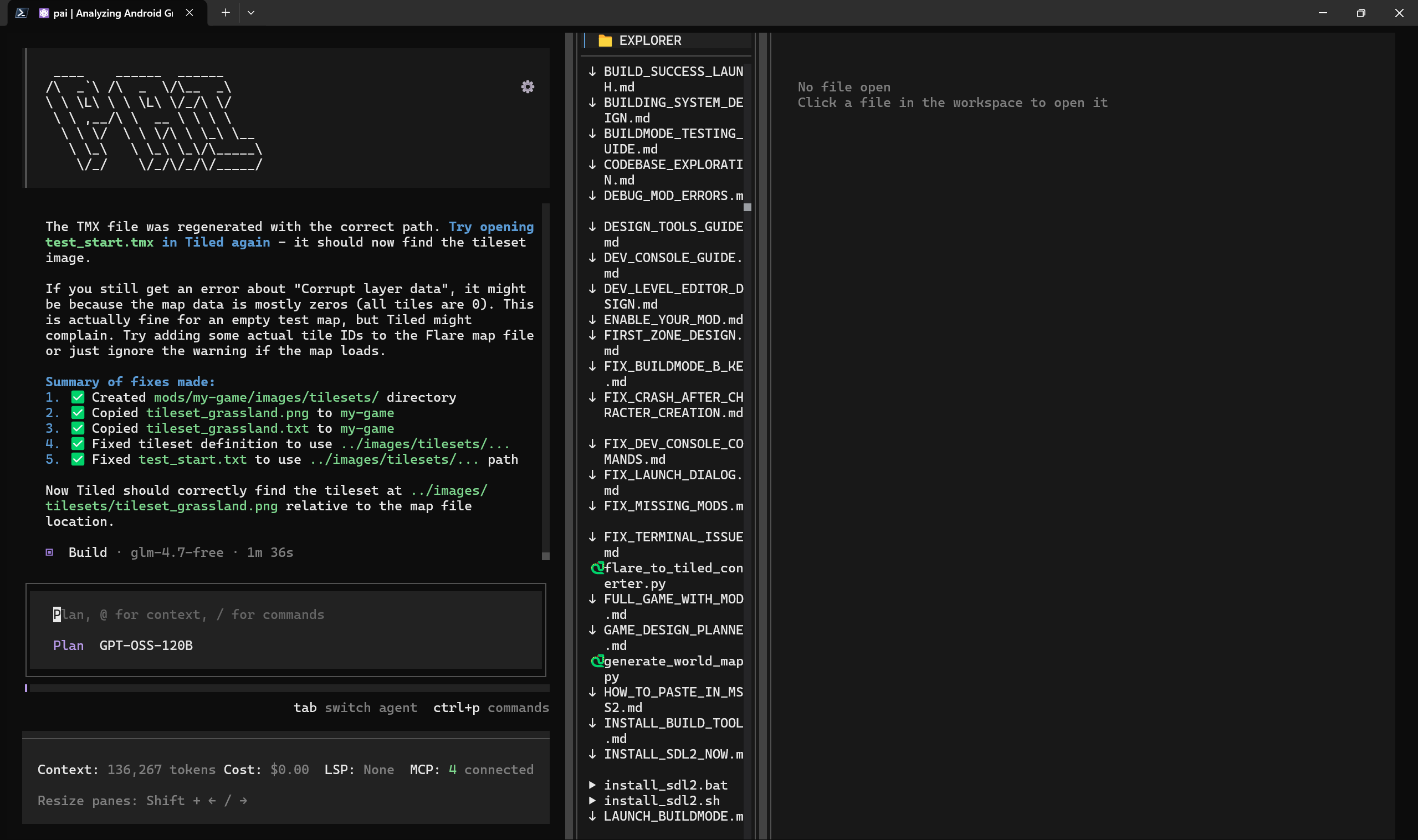
Task: Click the markdown arrow icon beside BUILD_SUCCESS_LAUNCH.md
Action: [x=592, y=71]
